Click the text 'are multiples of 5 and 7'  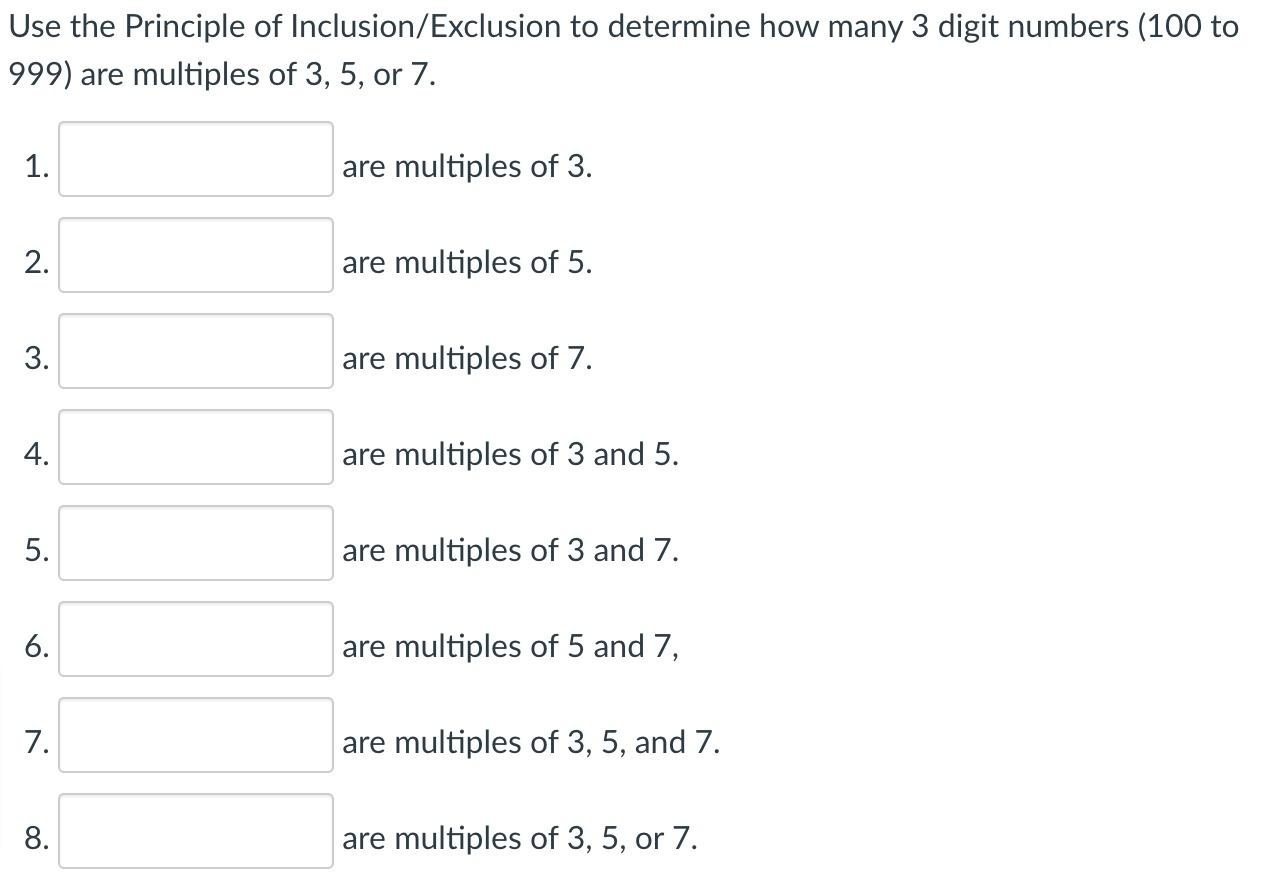point(509,646)
